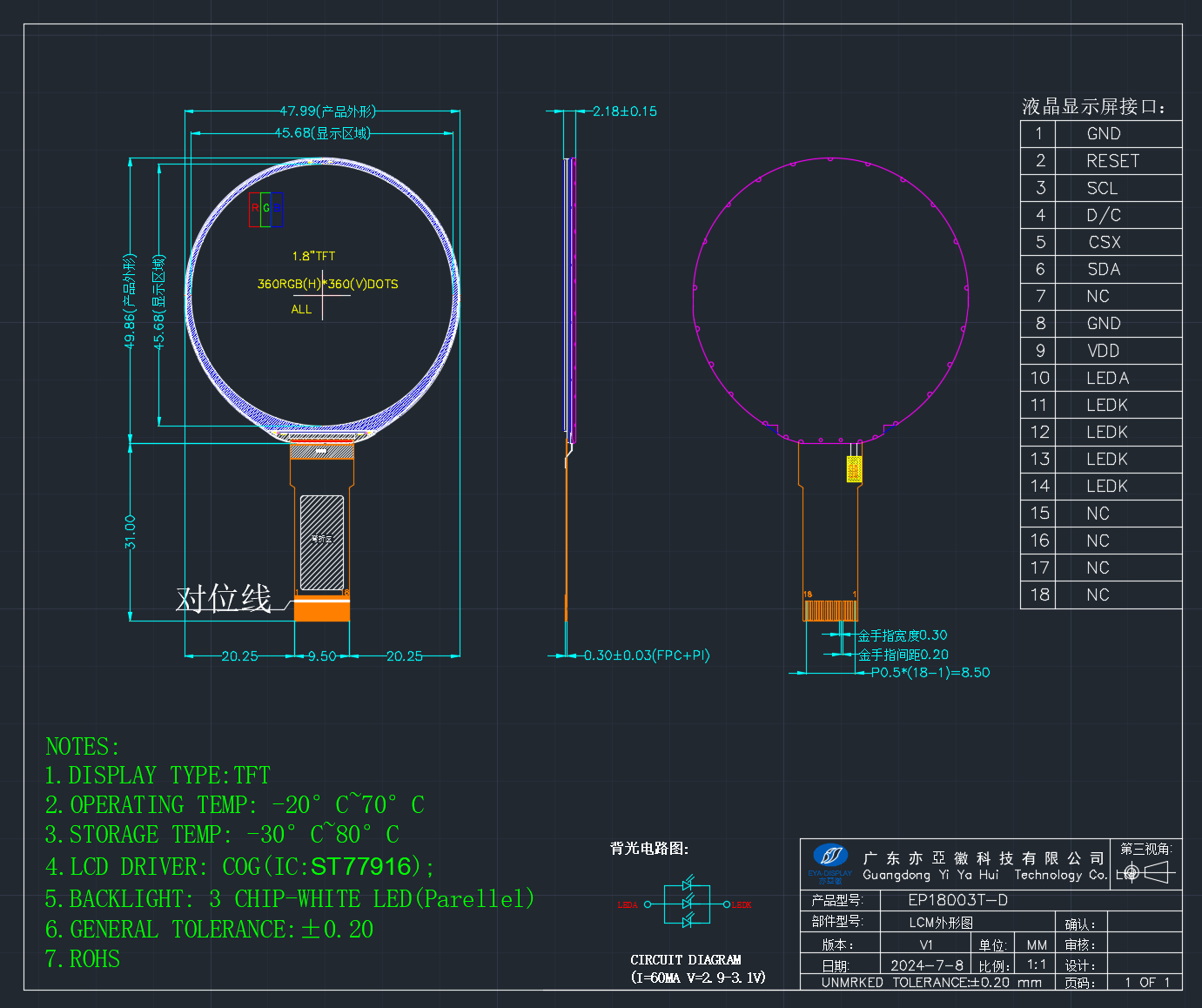The height and width of the screenshot is (1008, 1202).
Task: Select the ST77916 driver IC text
Action: (x=360, y=867)
